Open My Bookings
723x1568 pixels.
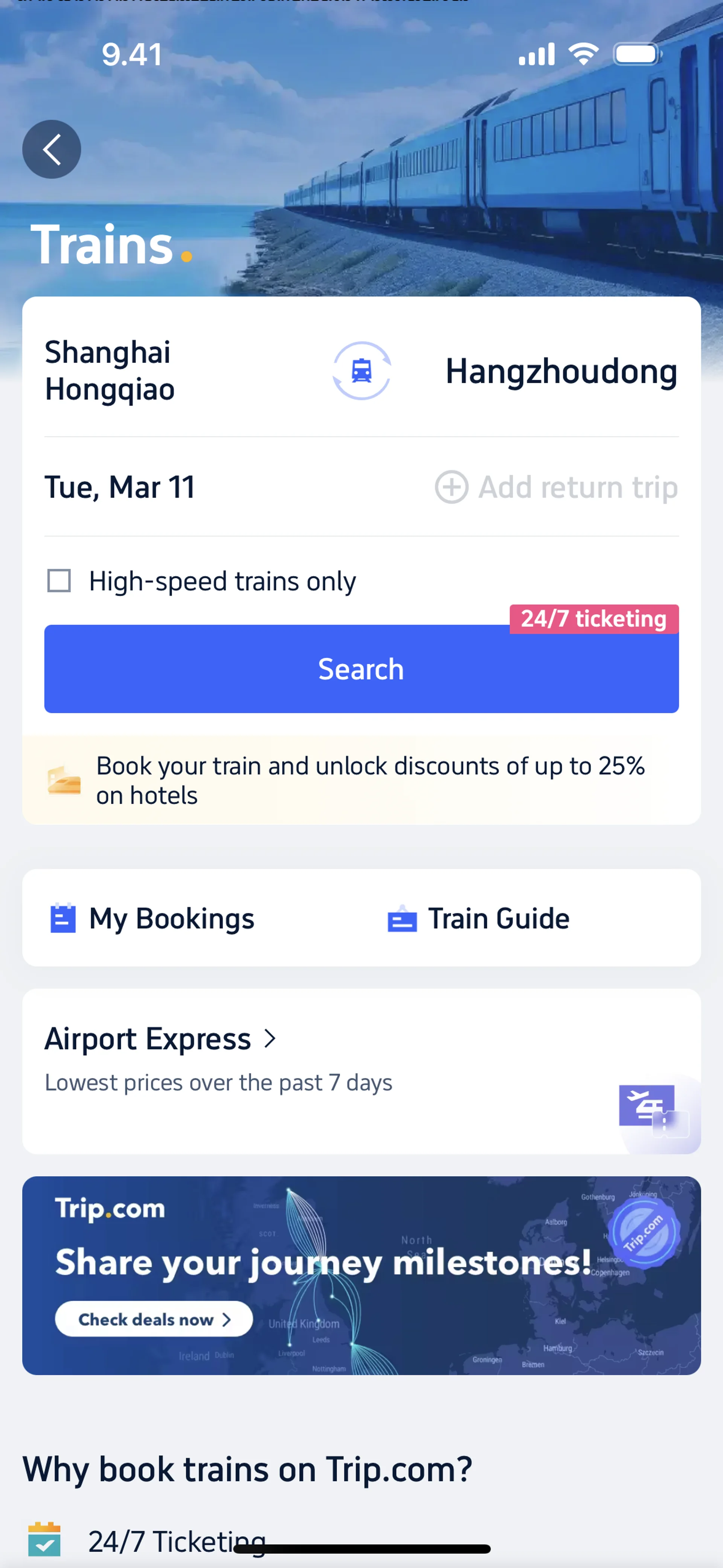[x=171, y=918]
